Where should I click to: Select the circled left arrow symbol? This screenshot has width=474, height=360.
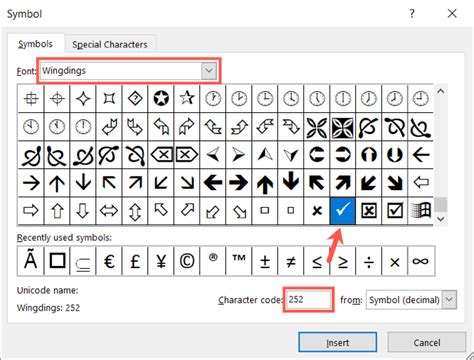(x=317, y=155)
